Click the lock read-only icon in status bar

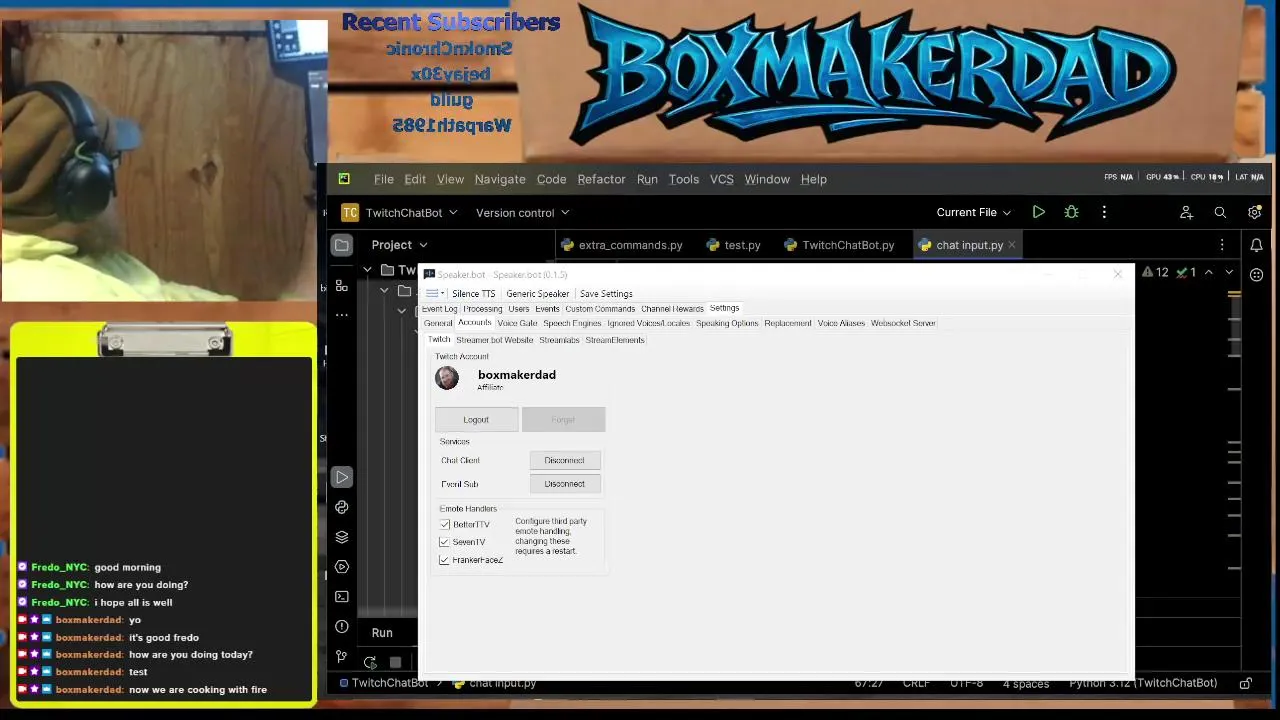point(1246,683)
